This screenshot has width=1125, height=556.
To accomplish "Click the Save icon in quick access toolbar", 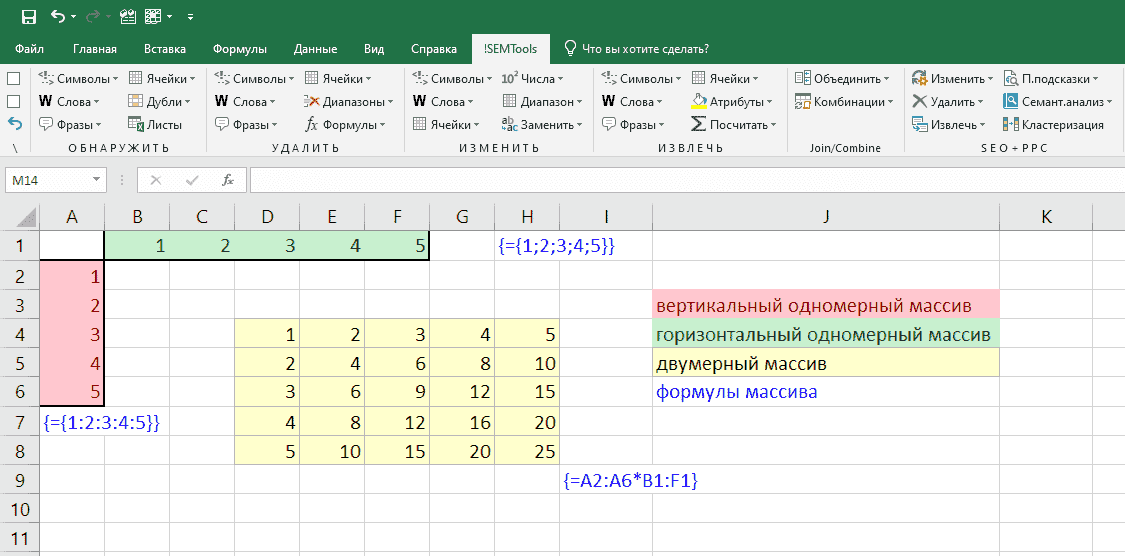I will point(29,16).
